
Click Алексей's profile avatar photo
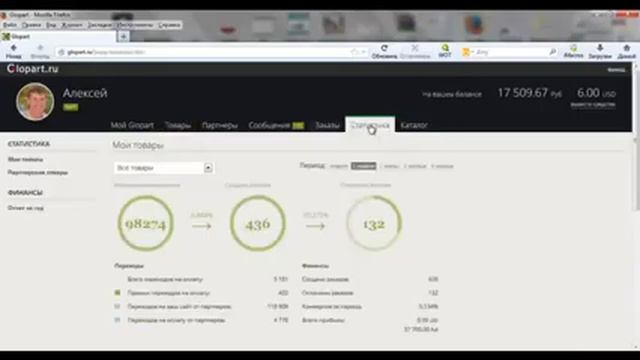click(x=35, y=102)
